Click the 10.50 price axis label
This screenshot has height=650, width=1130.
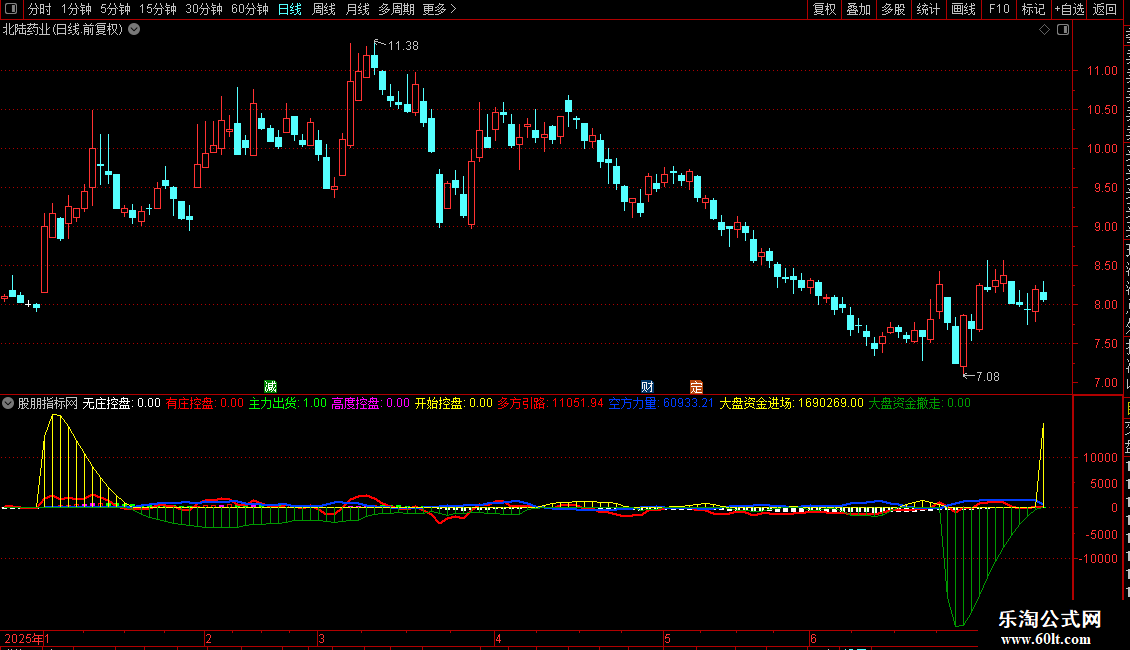tap(1102, 110)
